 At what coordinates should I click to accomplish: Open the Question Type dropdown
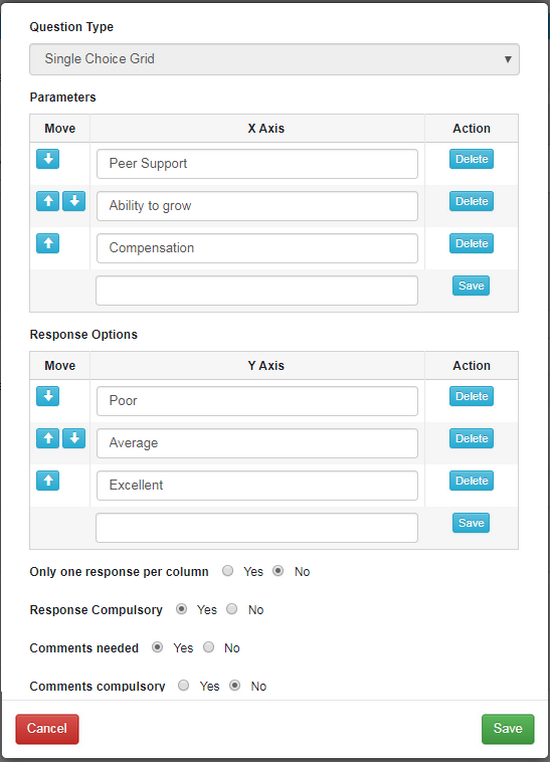pos(275,59)
